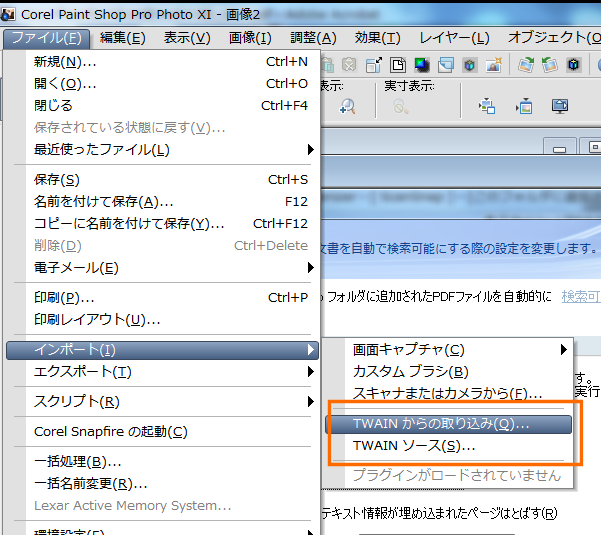
Task: Open the 編集 menu in menu bar
Action: (123, 38)
